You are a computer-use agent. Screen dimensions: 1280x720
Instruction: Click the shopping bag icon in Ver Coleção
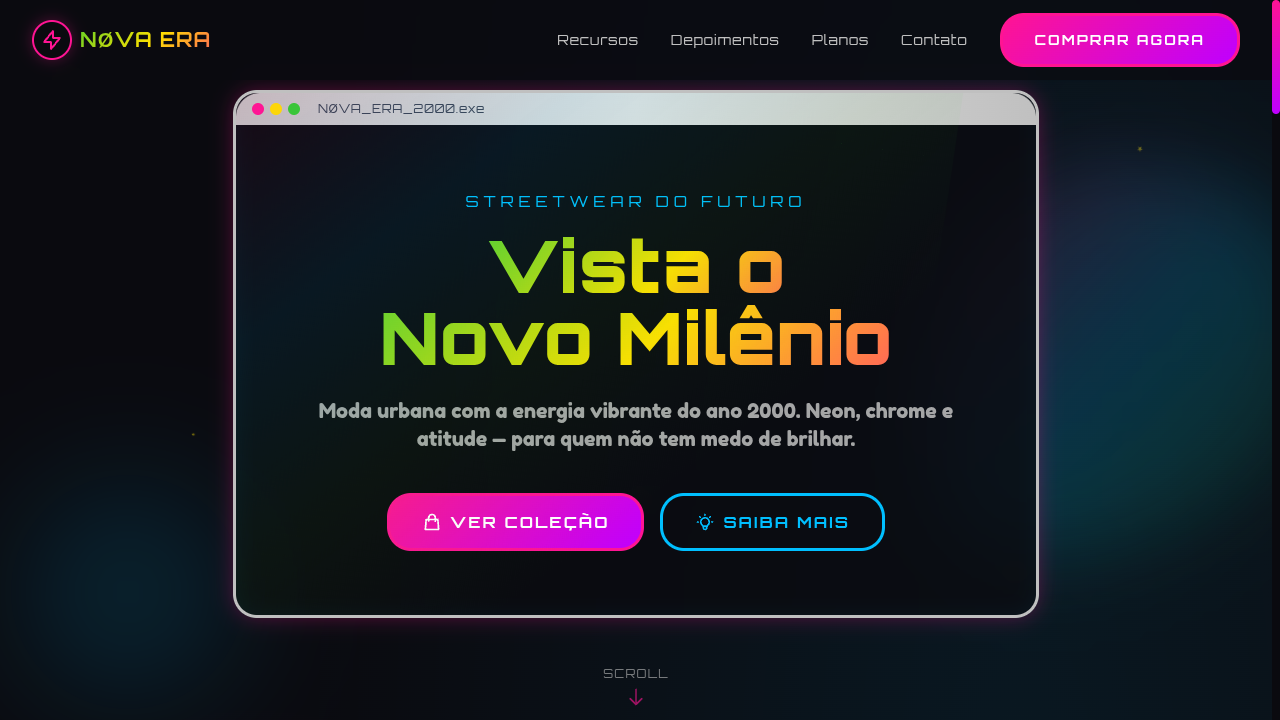tap(432, 522)
